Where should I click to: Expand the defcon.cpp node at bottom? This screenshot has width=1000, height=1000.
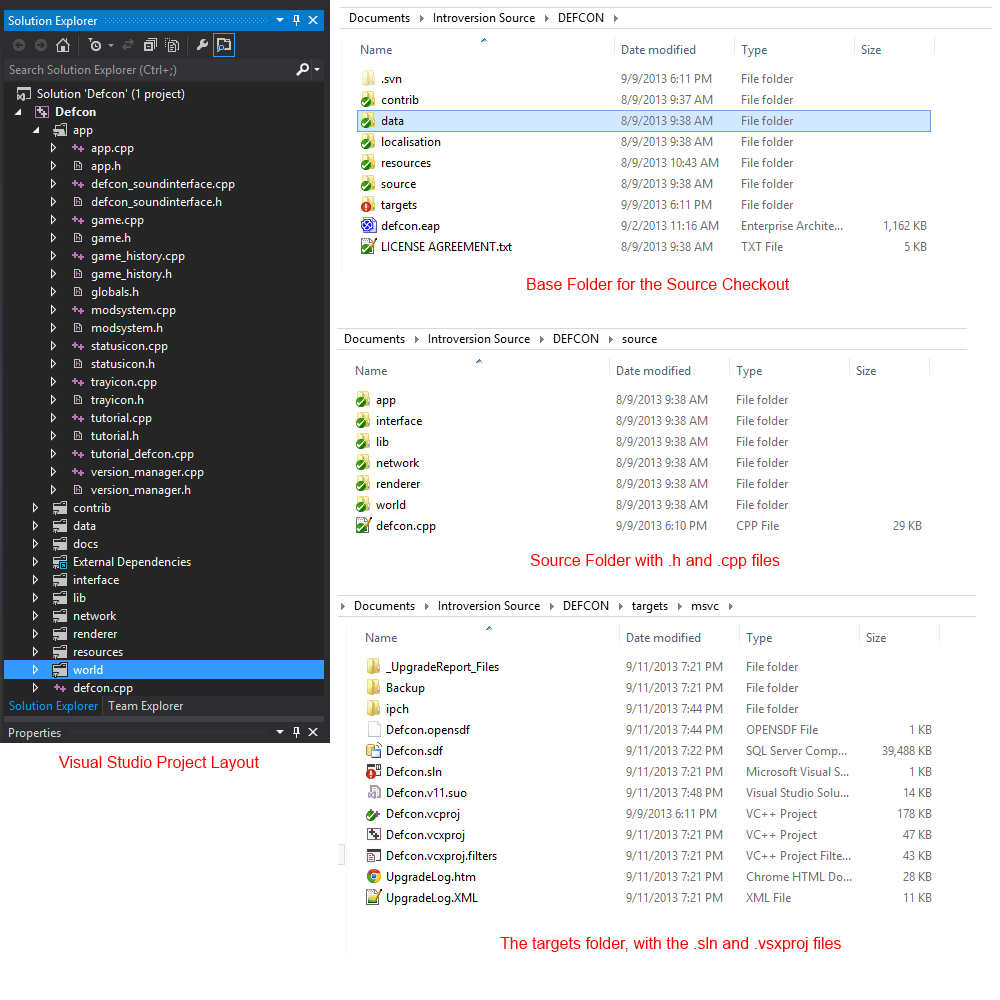36,688
